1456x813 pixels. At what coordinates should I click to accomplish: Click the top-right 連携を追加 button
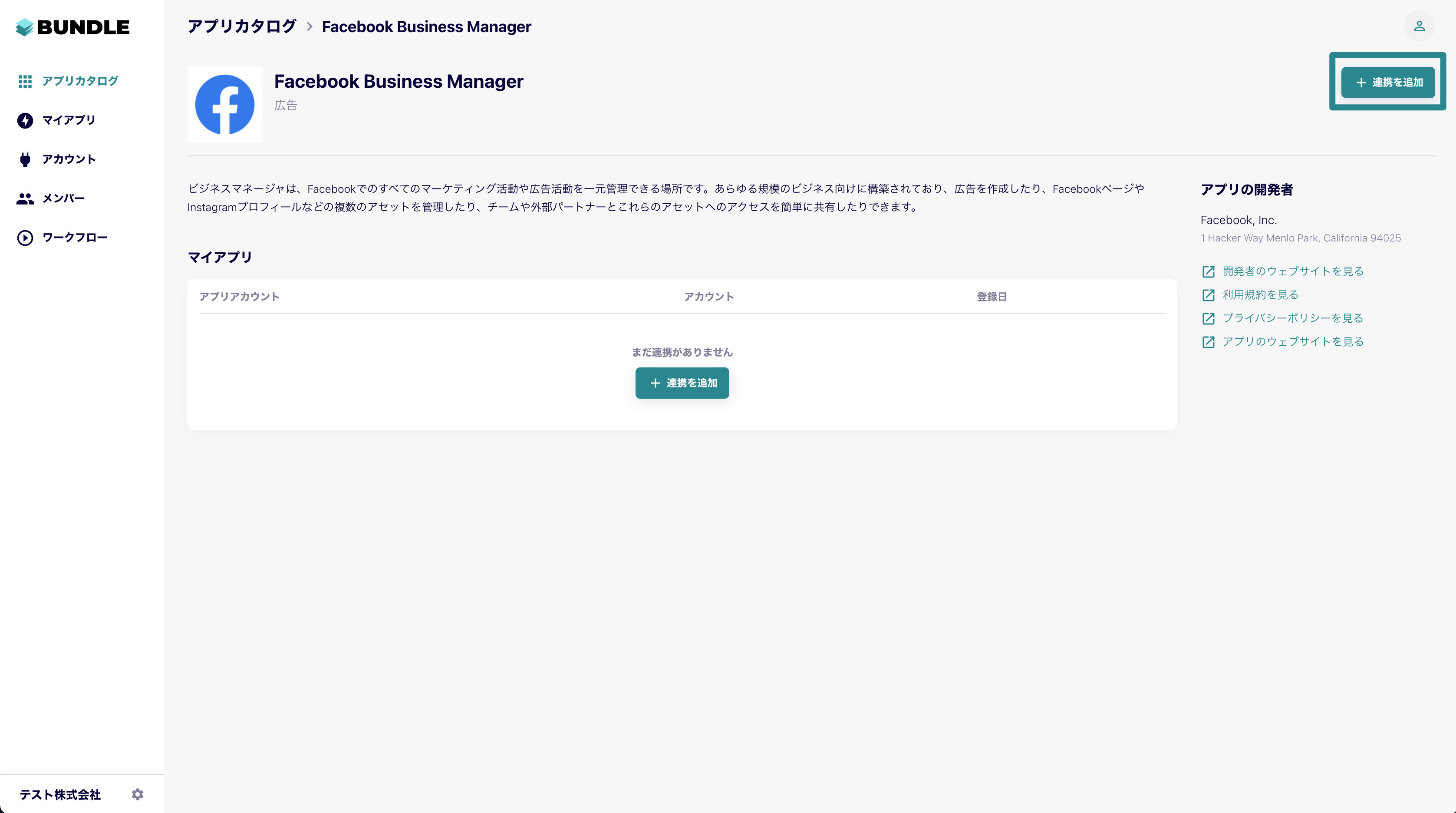point(1387,83)
